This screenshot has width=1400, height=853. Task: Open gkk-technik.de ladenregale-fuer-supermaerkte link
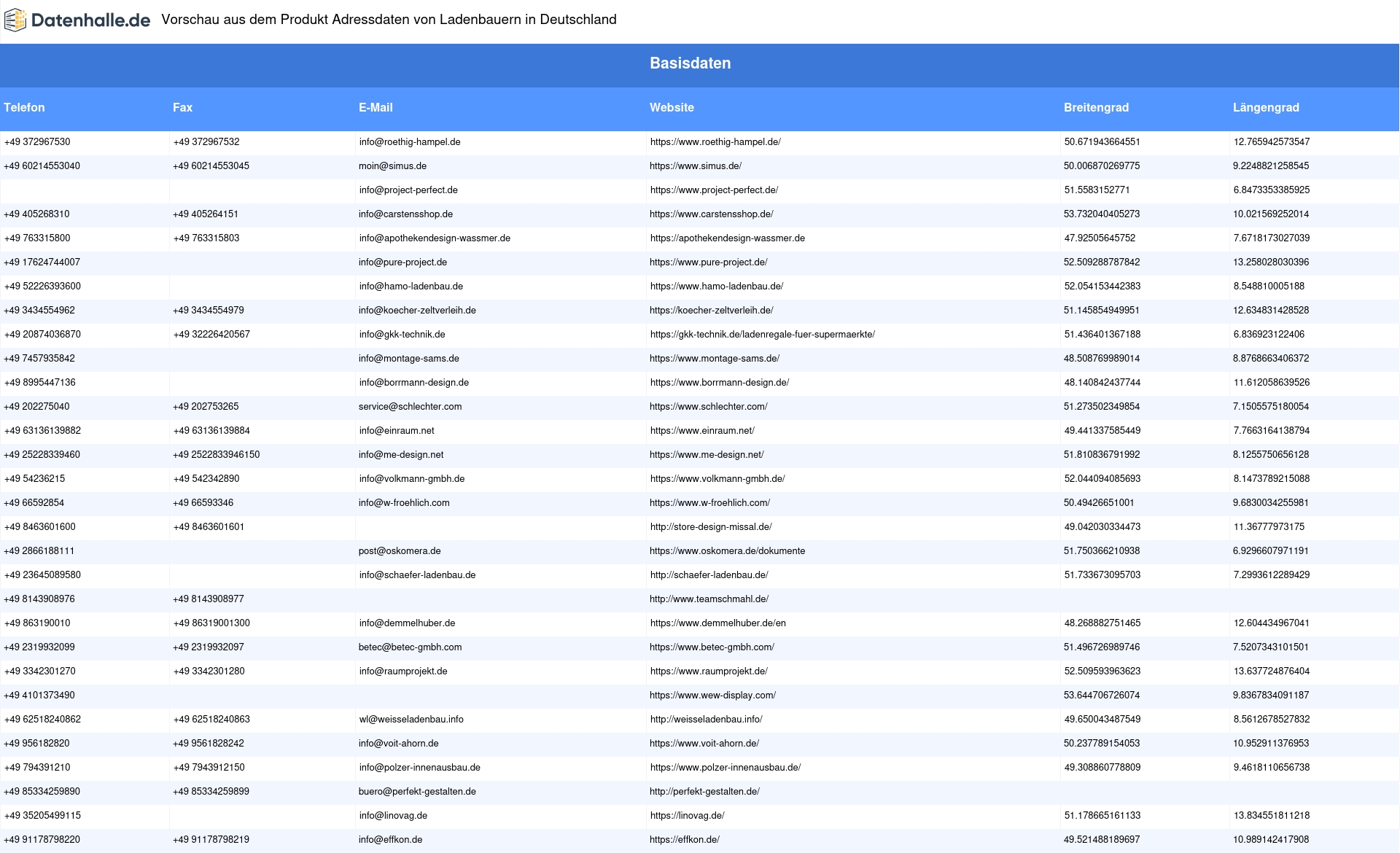click(x=763, y=335)
